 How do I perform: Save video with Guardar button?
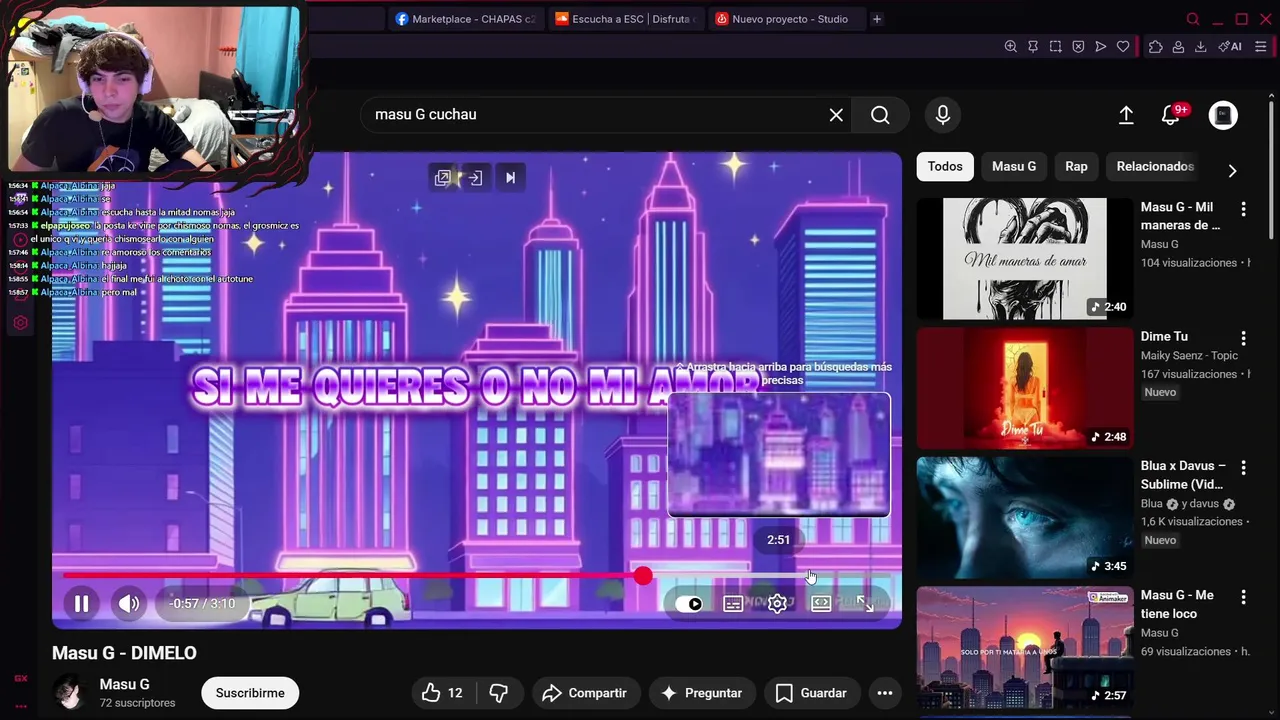point(811,693)
